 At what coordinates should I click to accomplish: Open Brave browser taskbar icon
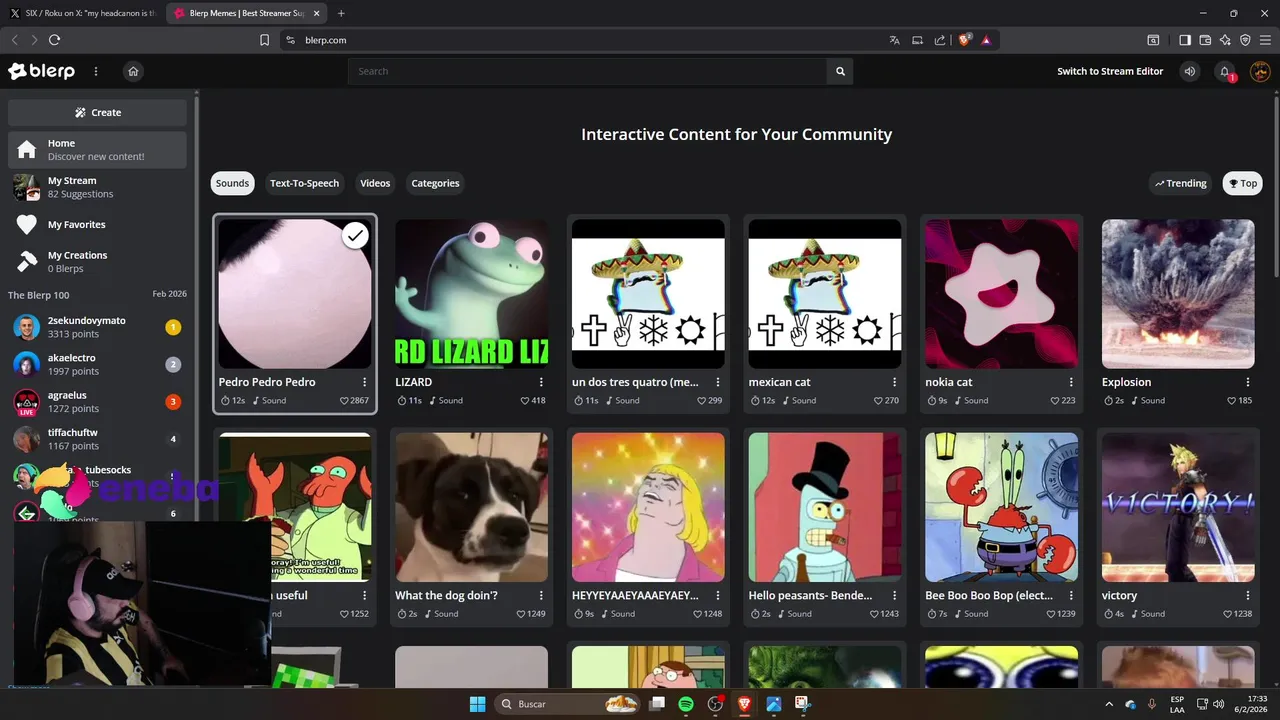coord(745,704)
